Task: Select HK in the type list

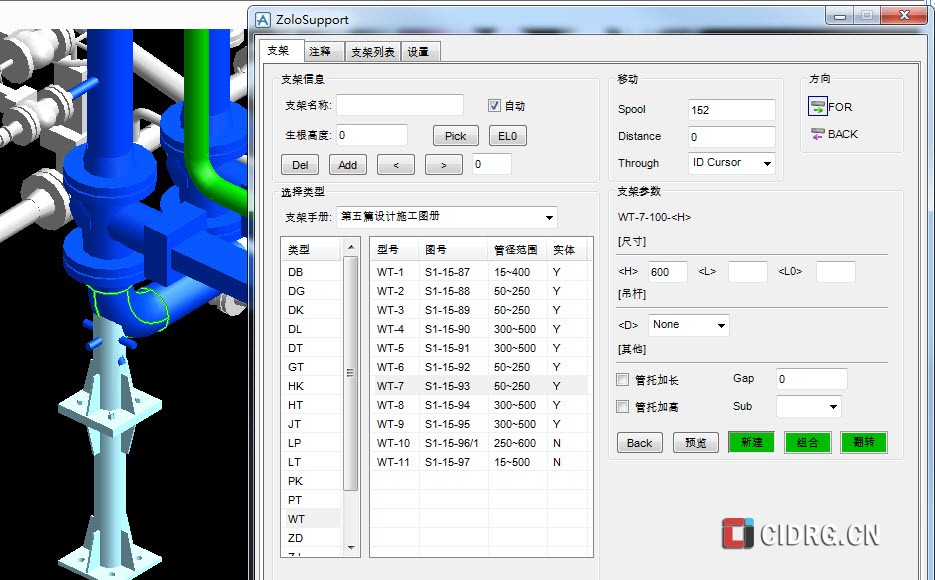Action: click(296, 386)
